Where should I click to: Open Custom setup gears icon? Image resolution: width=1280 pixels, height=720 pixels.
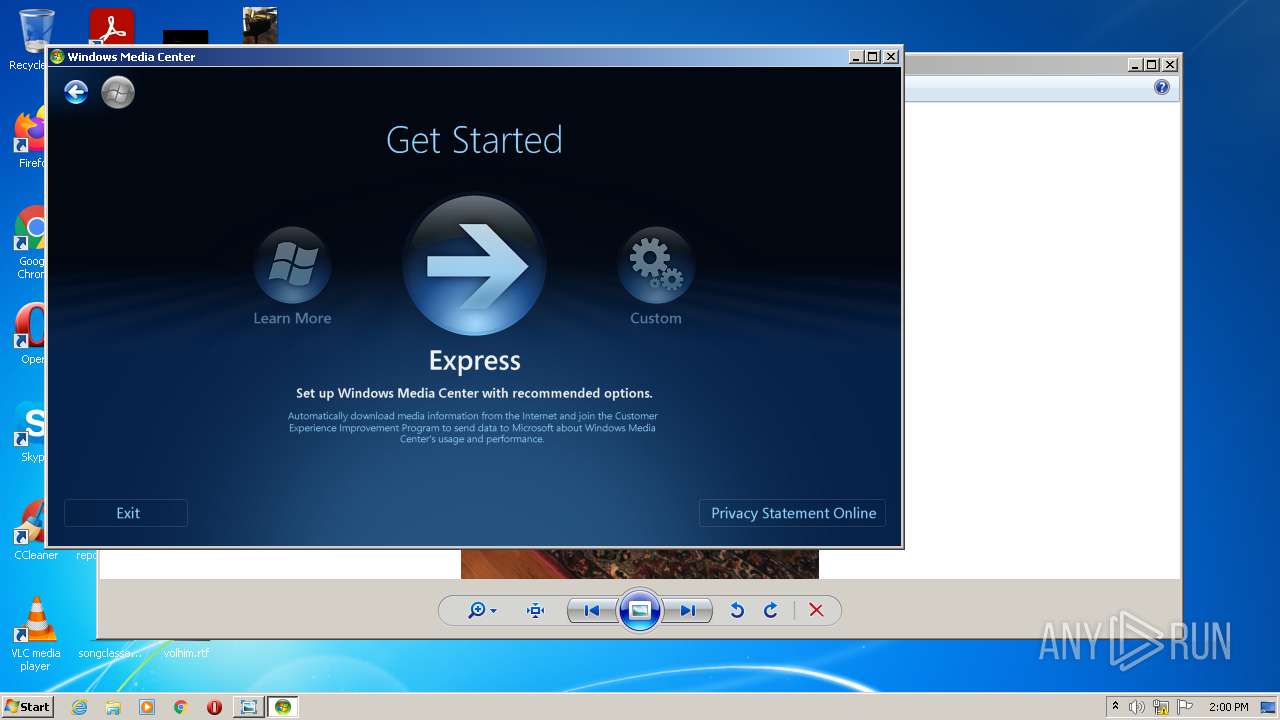coord(656,265)
